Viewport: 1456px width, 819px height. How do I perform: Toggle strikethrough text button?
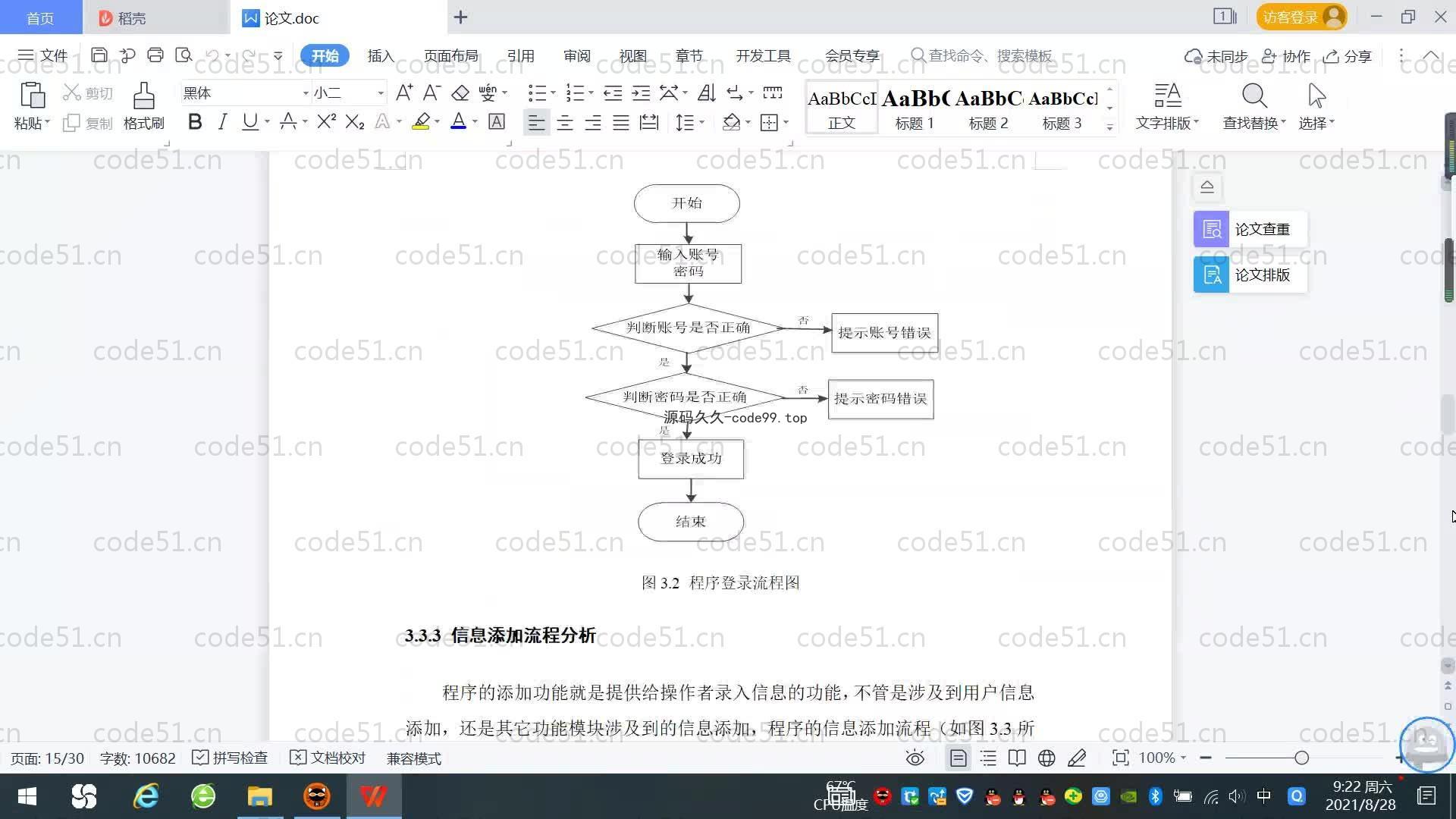coord(288,121)
